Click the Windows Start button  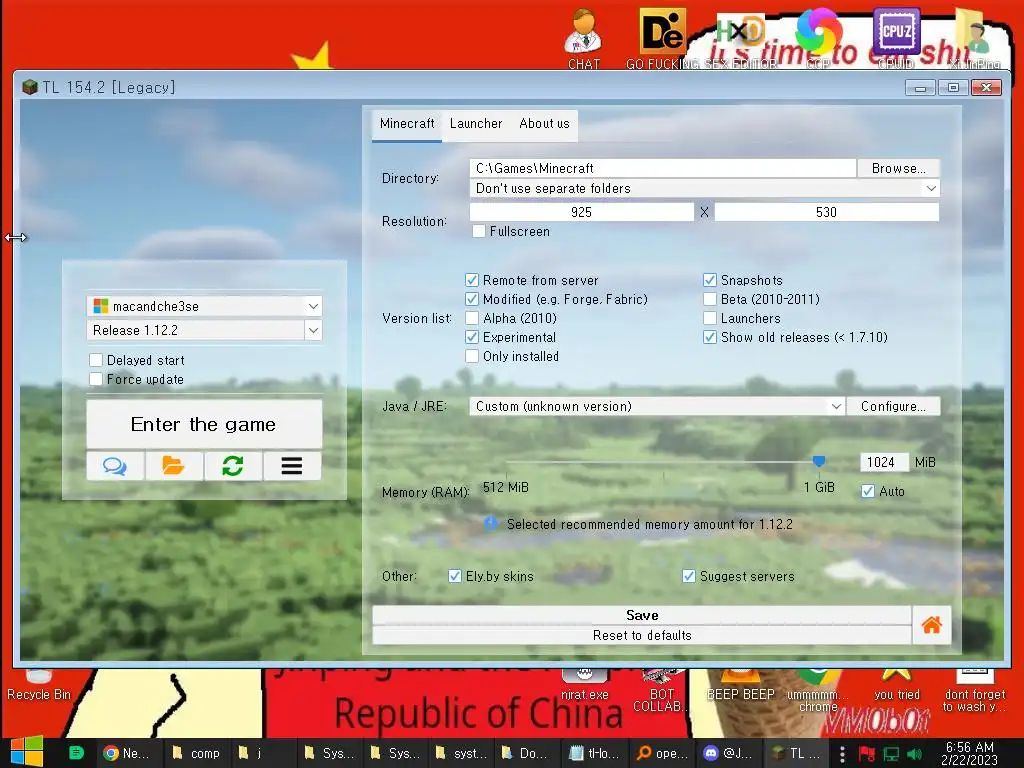[x=27, y=752]
